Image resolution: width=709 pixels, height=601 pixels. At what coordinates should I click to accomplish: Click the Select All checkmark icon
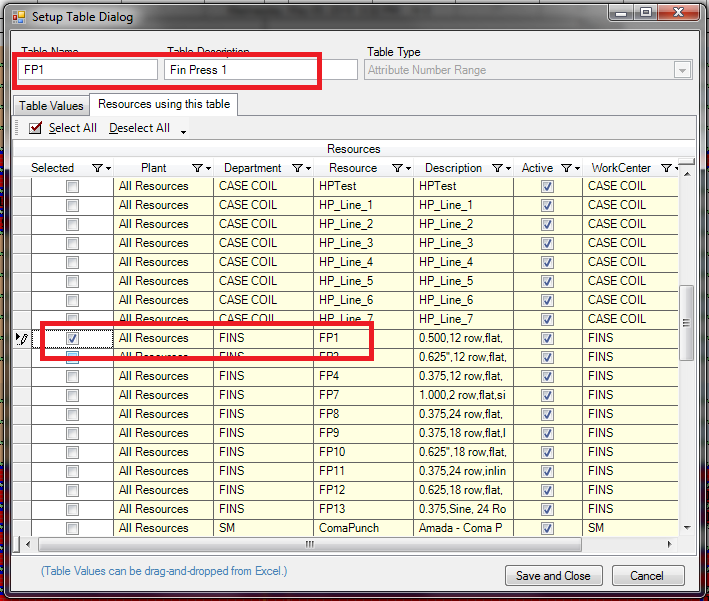(x=35, y=128)
